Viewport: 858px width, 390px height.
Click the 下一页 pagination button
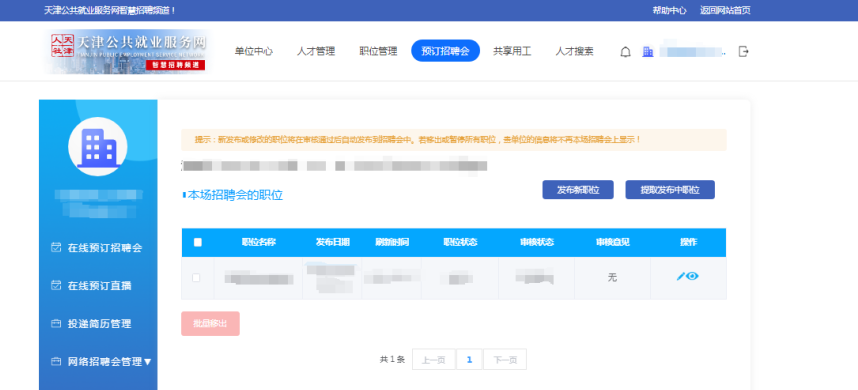point(505,359)
